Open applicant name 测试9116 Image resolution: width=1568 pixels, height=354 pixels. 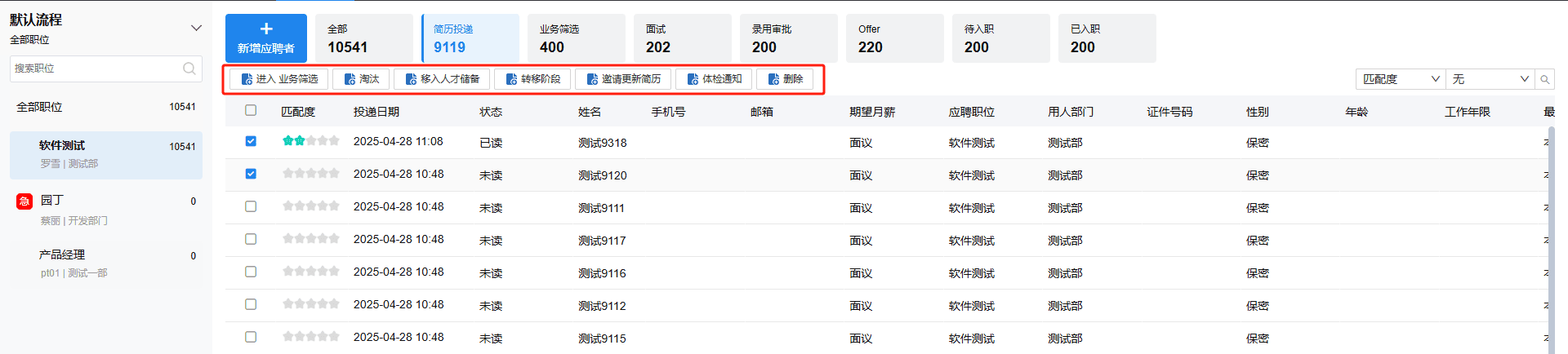coord(602,273)
